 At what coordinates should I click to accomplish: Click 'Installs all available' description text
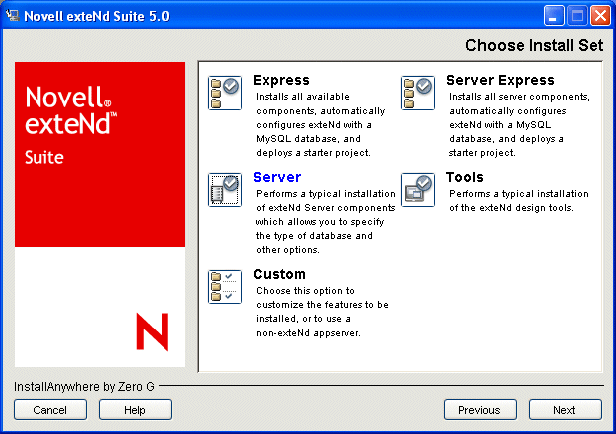pos(302,97)
